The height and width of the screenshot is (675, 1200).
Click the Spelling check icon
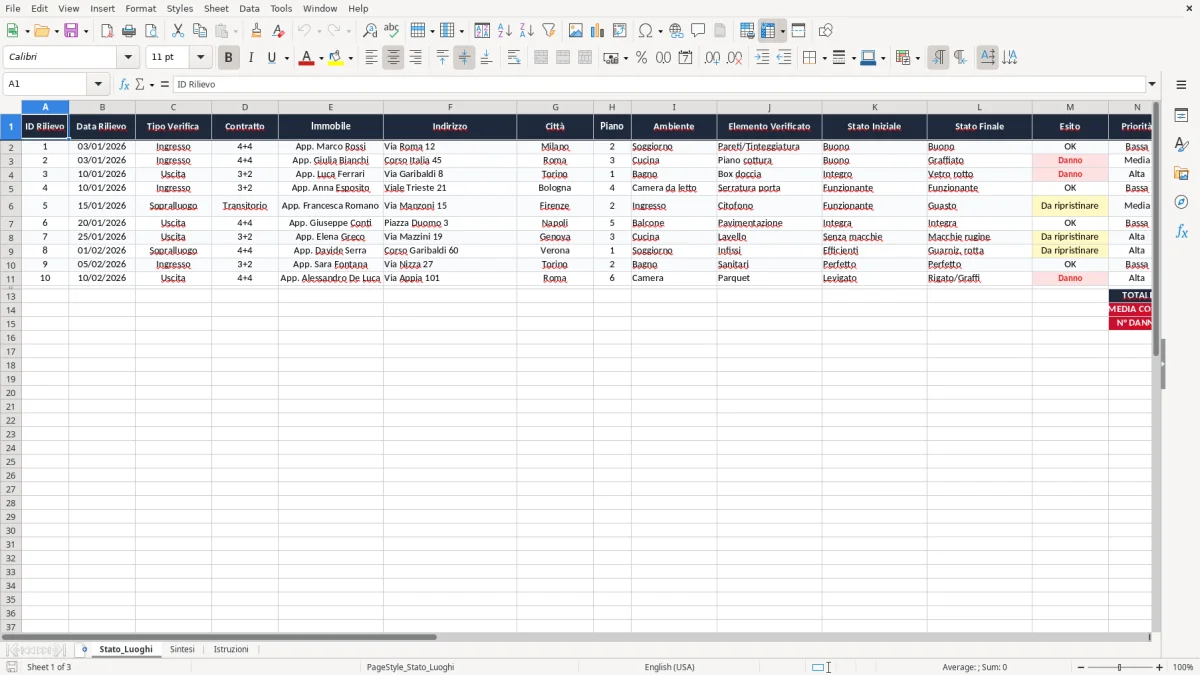392,31
